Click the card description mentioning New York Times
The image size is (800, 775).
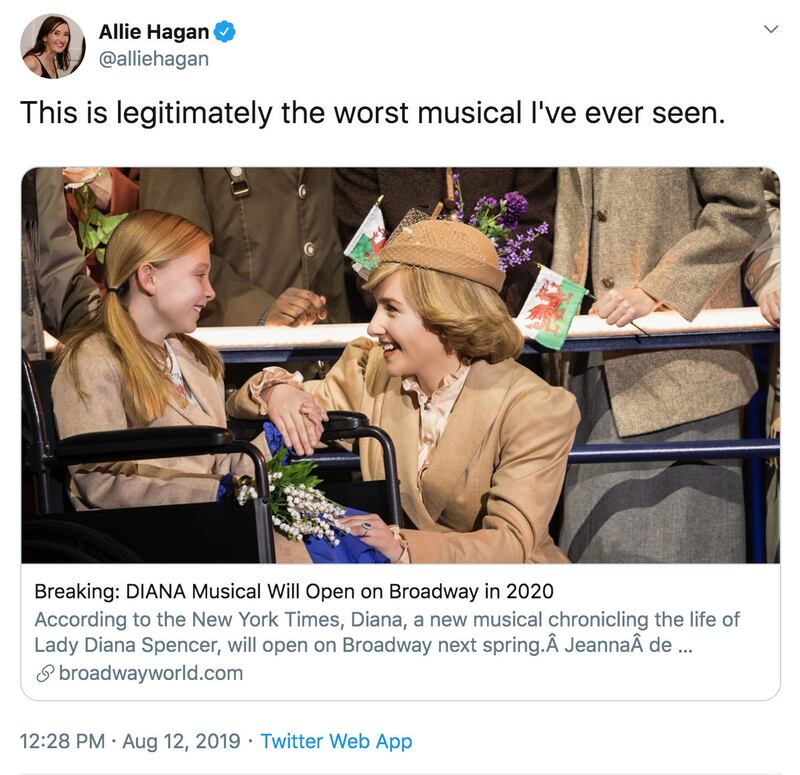coord(387,632)
